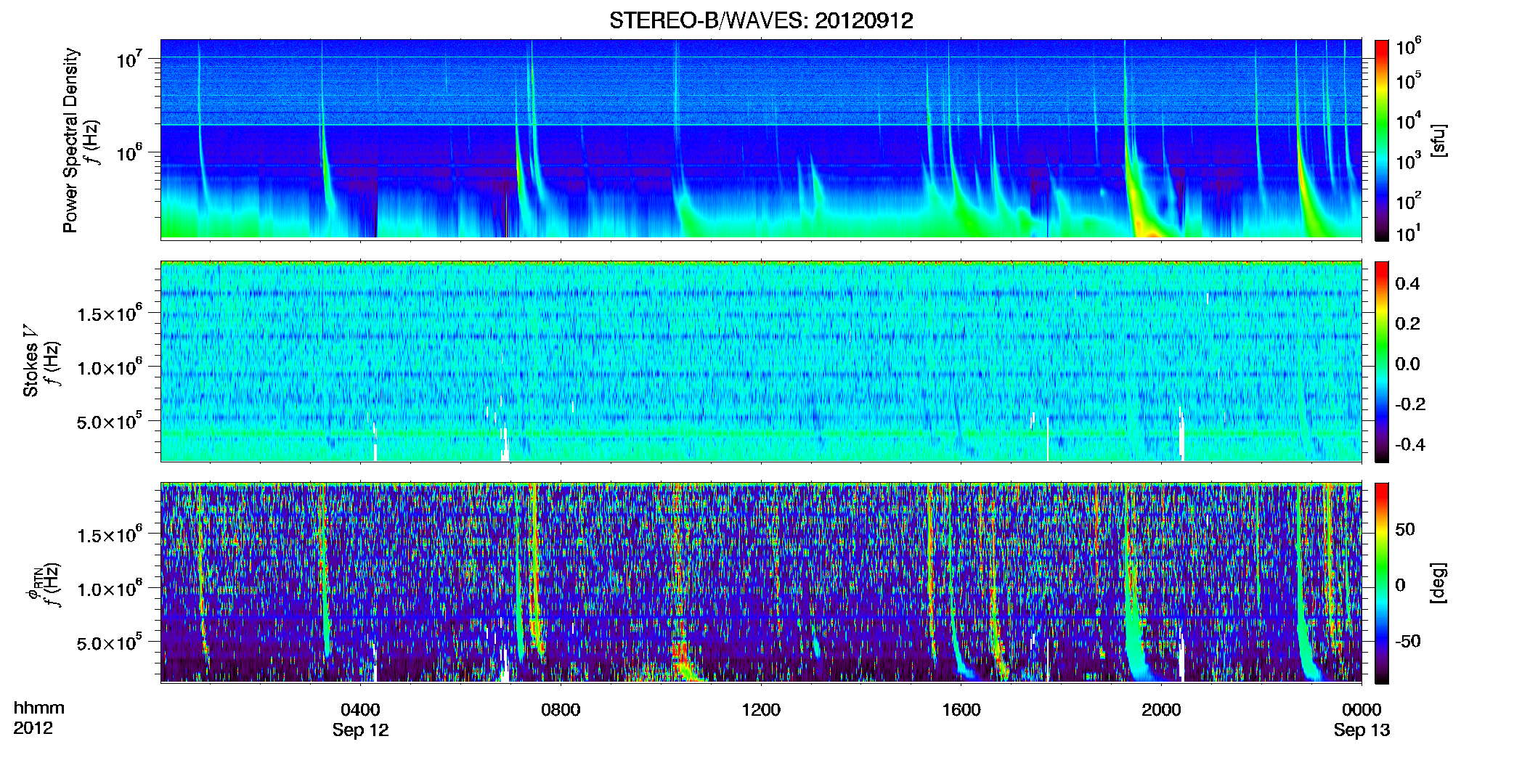Click the hhmm time format label
The image size is (1522, 784).
tap(39, 708)
